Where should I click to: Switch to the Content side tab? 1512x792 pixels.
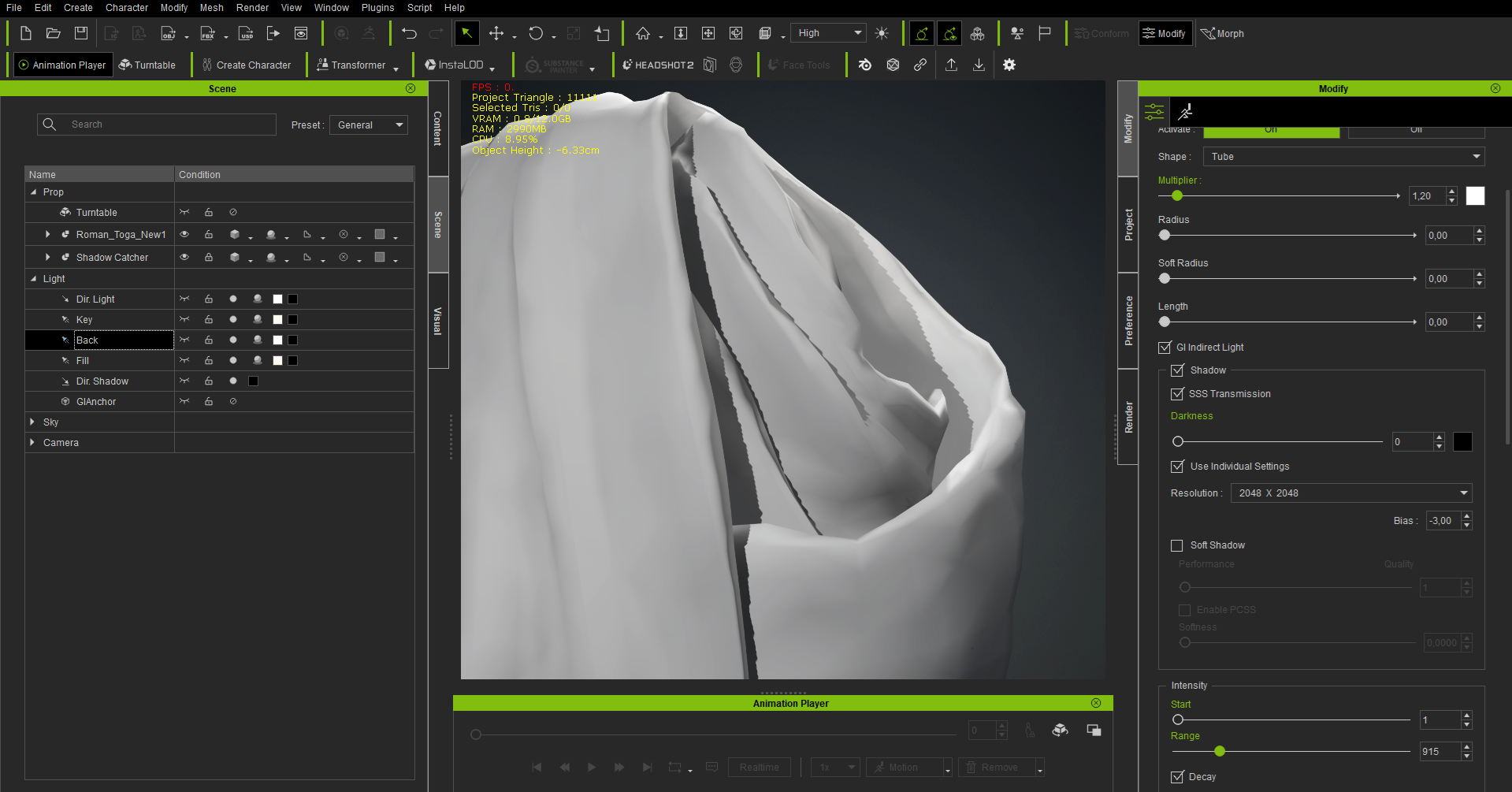tap(438, 128)
